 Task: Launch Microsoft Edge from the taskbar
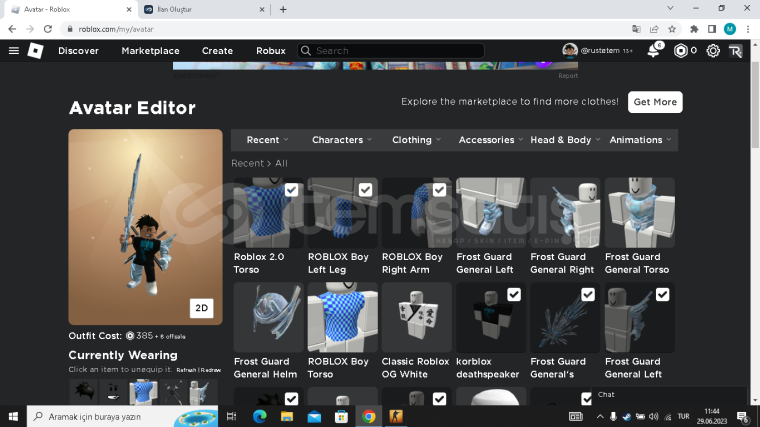pyautogui.click(x=260, y=417)
